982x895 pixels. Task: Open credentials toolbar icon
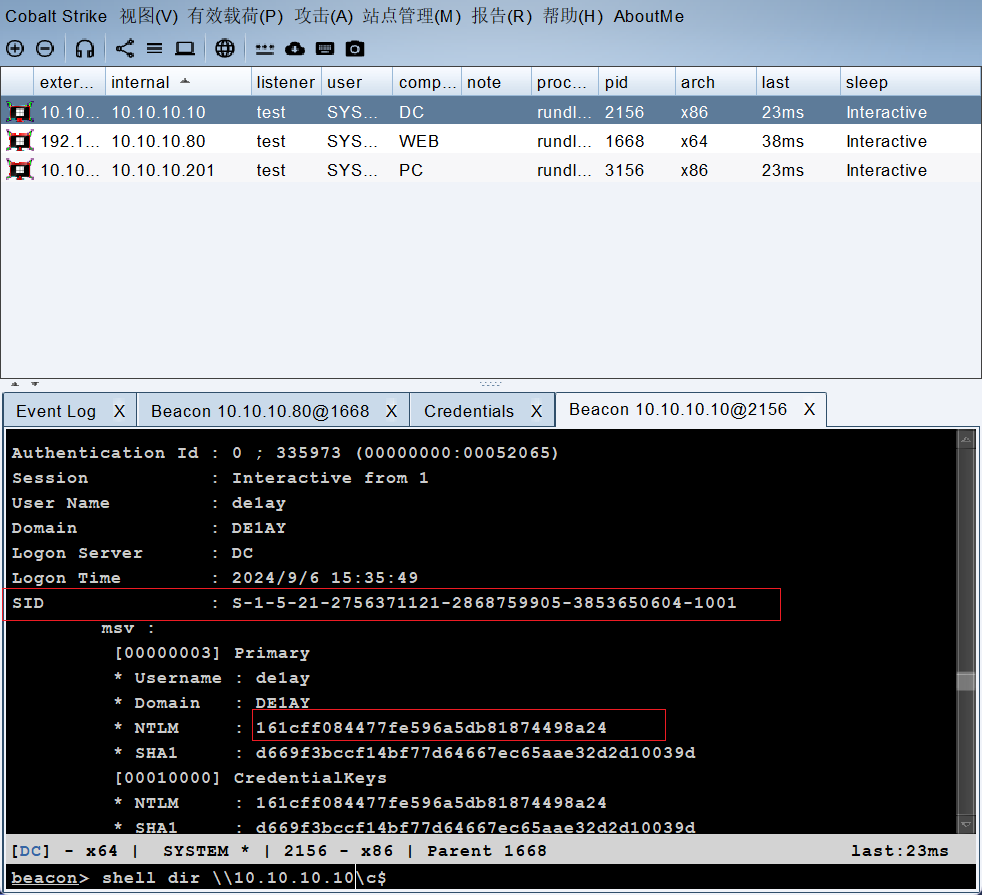click(x=265, y=49)
